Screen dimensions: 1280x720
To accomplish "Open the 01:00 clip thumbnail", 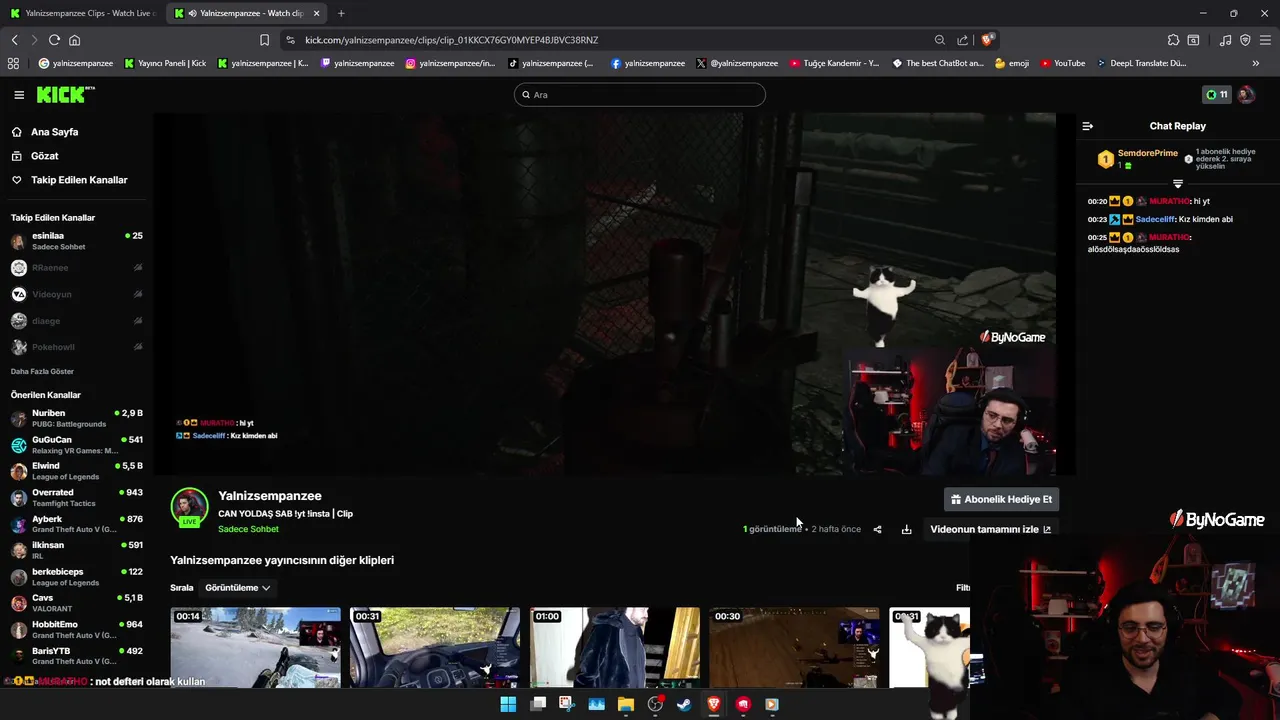I will coord(615,647).
